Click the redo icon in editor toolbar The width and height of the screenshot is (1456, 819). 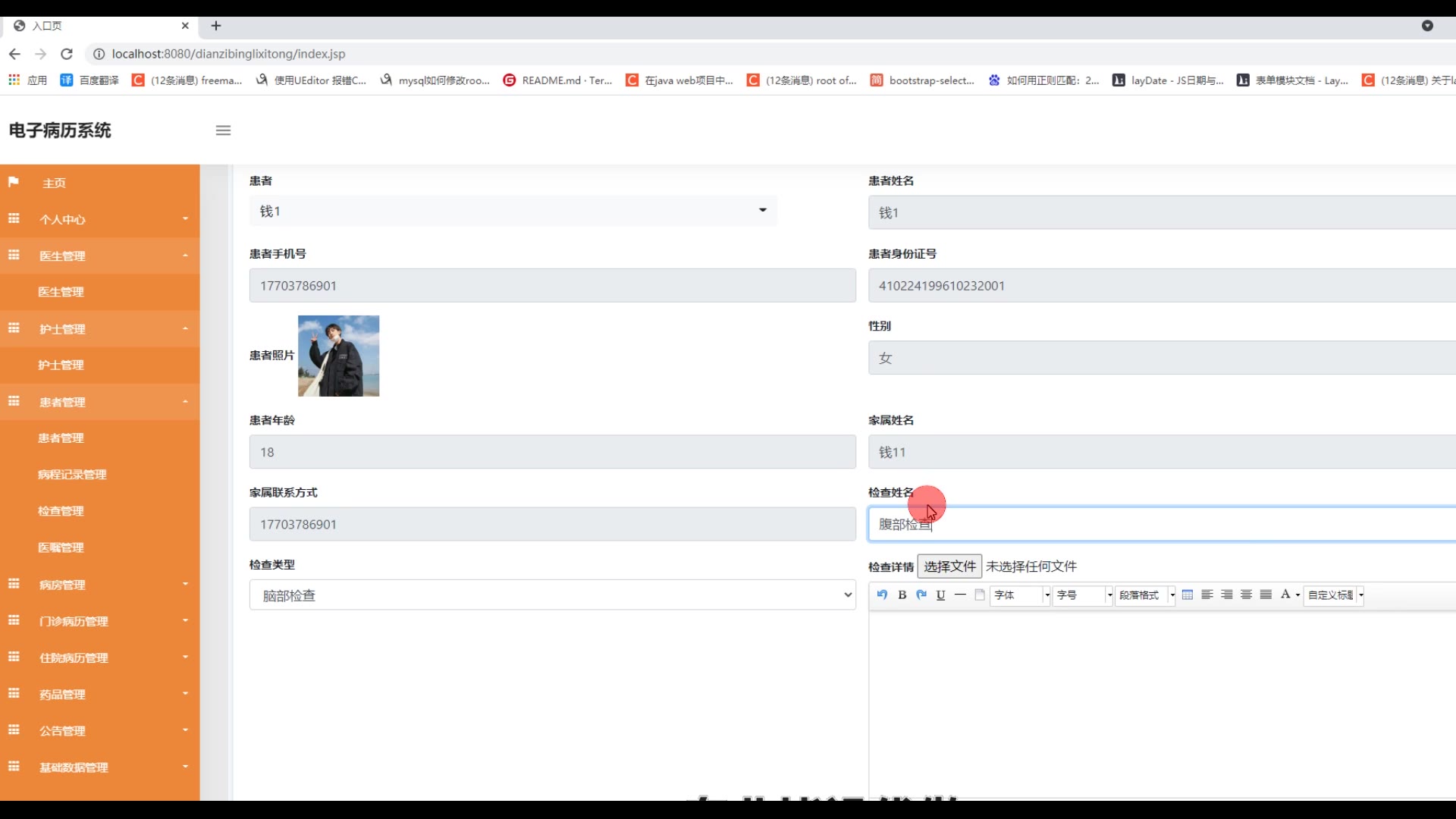[921, 595]
